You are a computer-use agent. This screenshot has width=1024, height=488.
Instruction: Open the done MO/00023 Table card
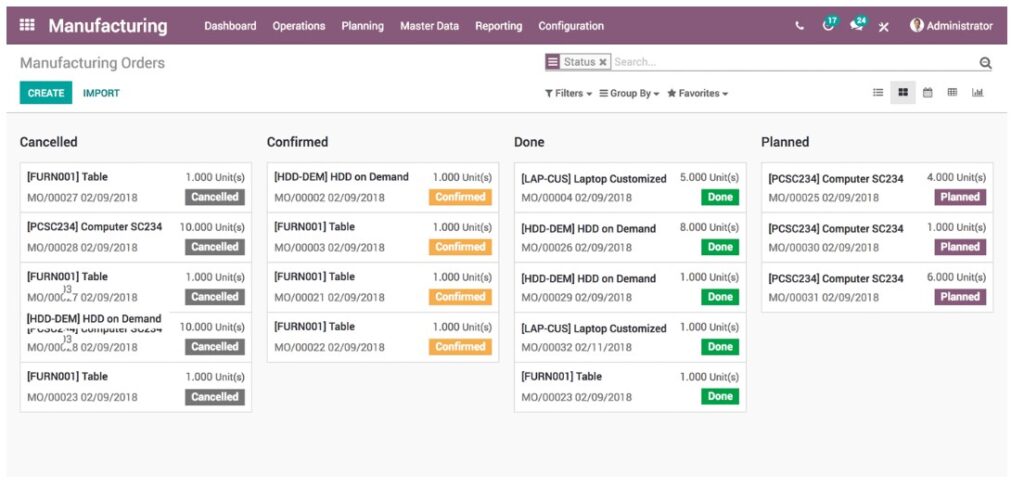(630, 387)
